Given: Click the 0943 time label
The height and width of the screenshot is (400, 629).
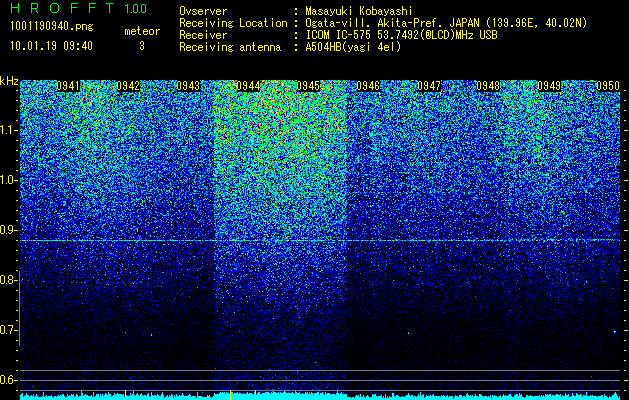Looking at the screenshot, I should coord(188,86).
